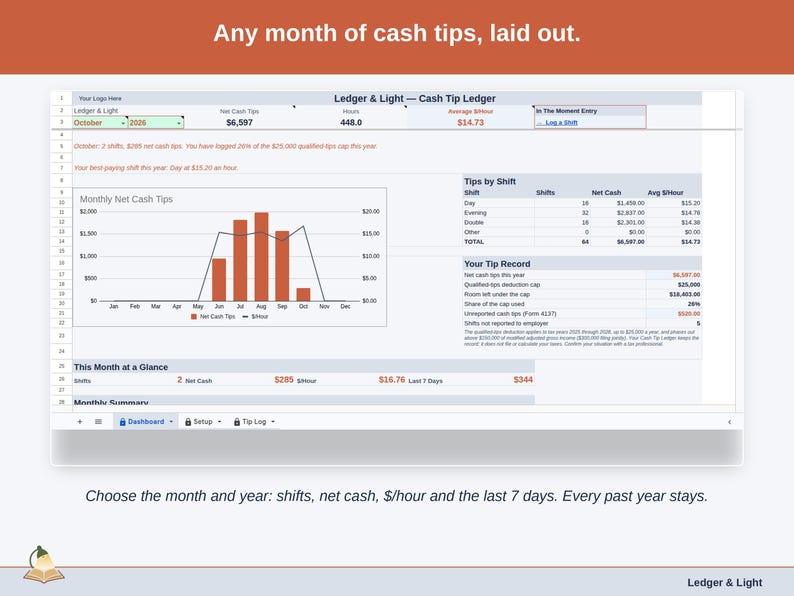Screen dimensions: 794x596
Task: Select the monthly $/Hour $16.76 value
Action: pos(391,379)
